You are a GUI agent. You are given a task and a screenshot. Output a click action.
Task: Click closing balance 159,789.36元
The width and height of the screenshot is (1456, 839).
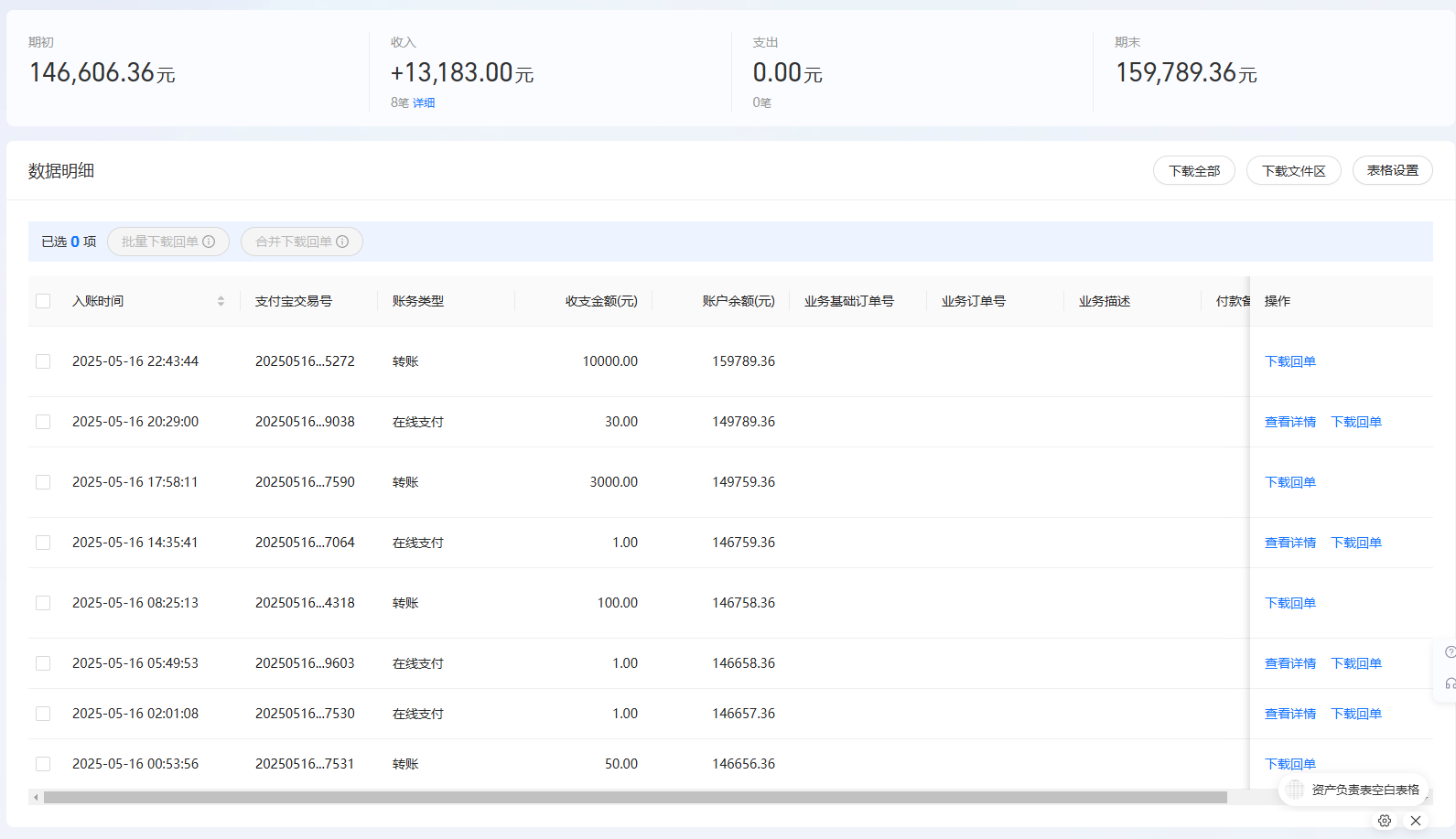click(1186, 72)
